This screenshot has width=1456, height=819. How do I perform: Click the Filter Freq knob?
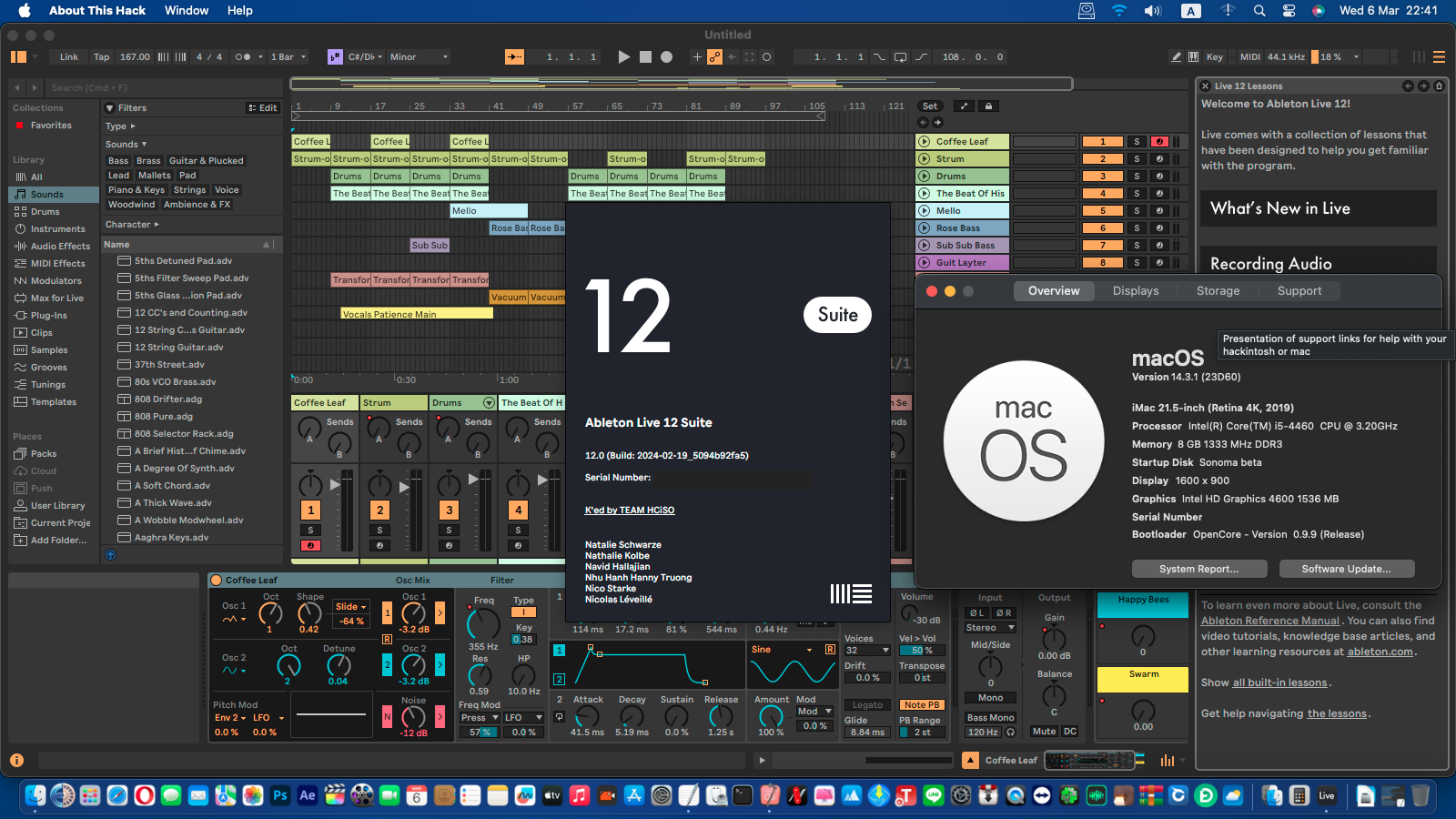(482, 624)
